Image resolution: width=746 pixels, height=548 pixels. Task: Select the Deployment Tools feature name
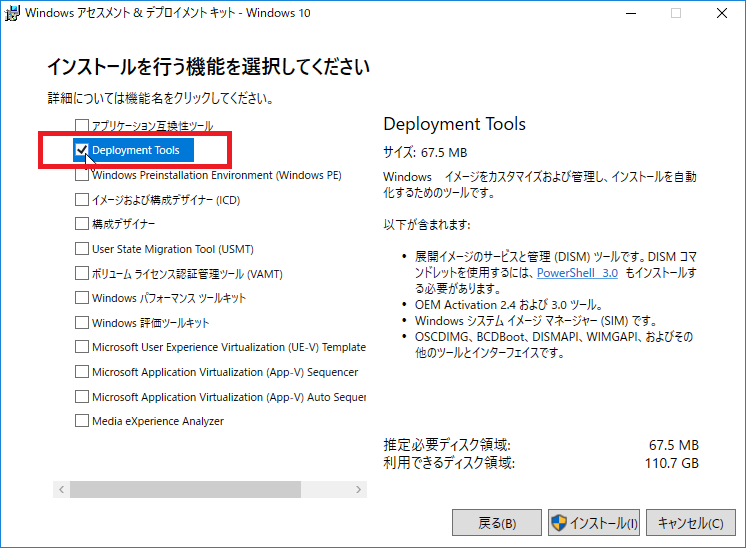136,150
